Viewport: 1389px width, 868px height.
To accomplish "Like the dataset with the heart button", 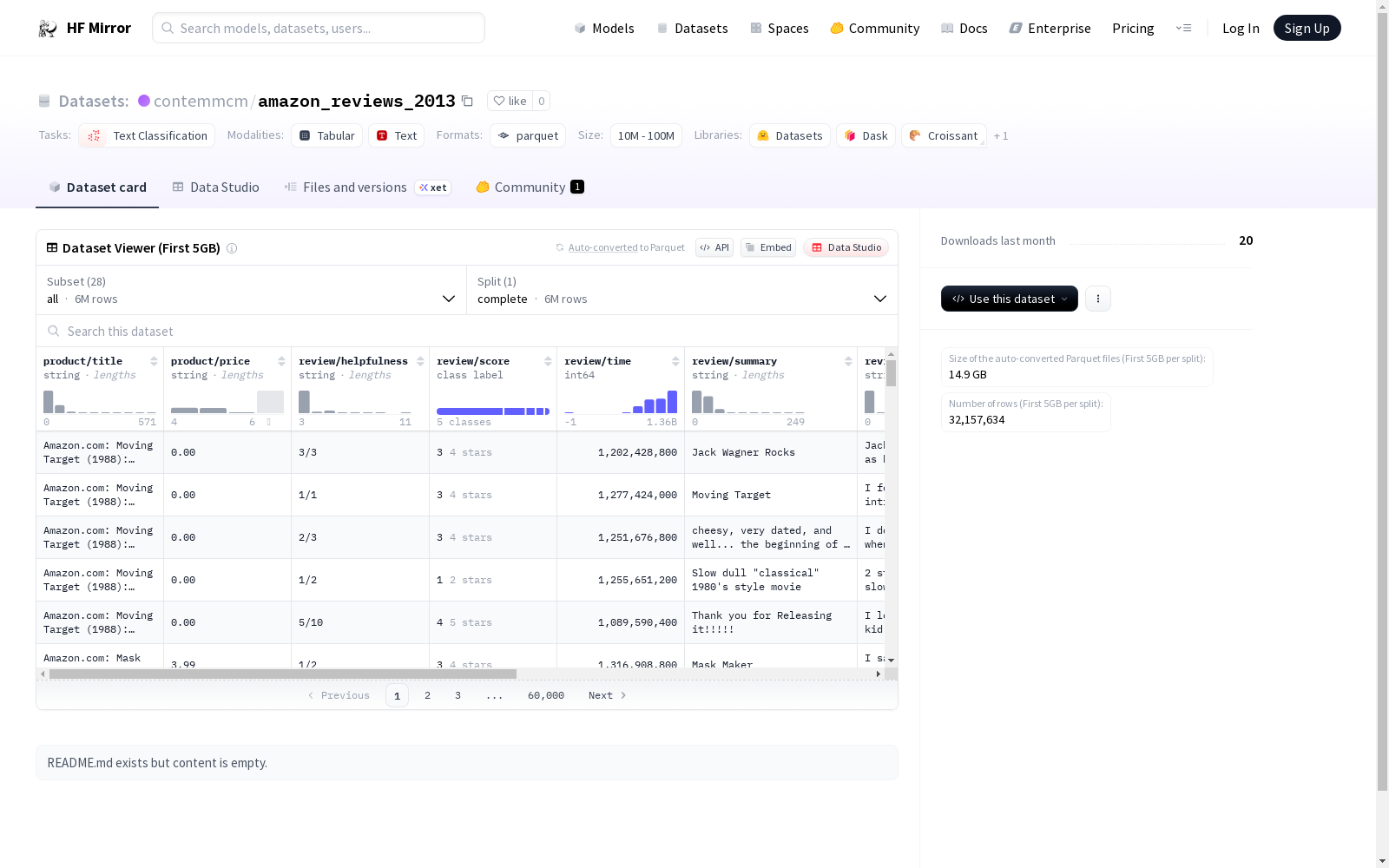I will coord(510,101).
